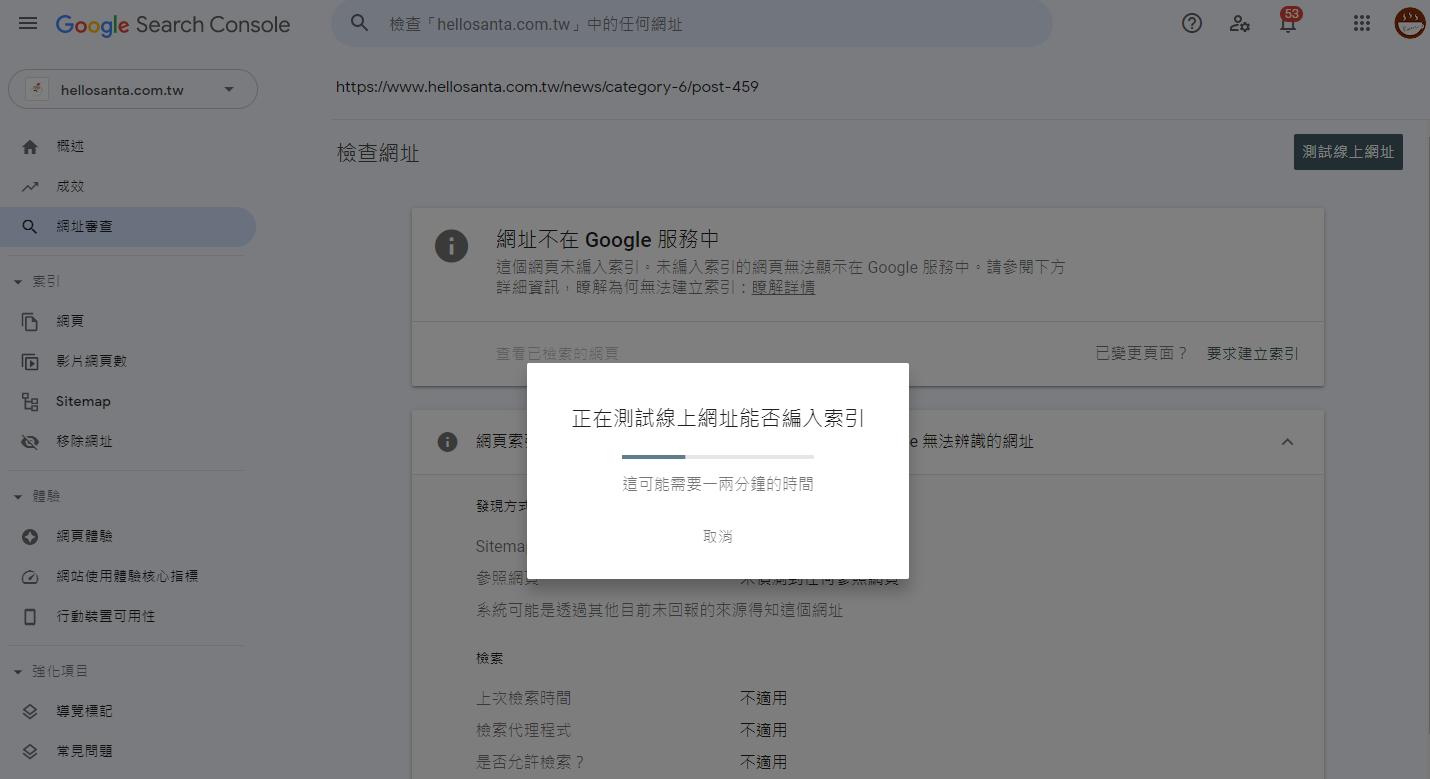Click the search magnifier icon in URL bar

(360, 23)
